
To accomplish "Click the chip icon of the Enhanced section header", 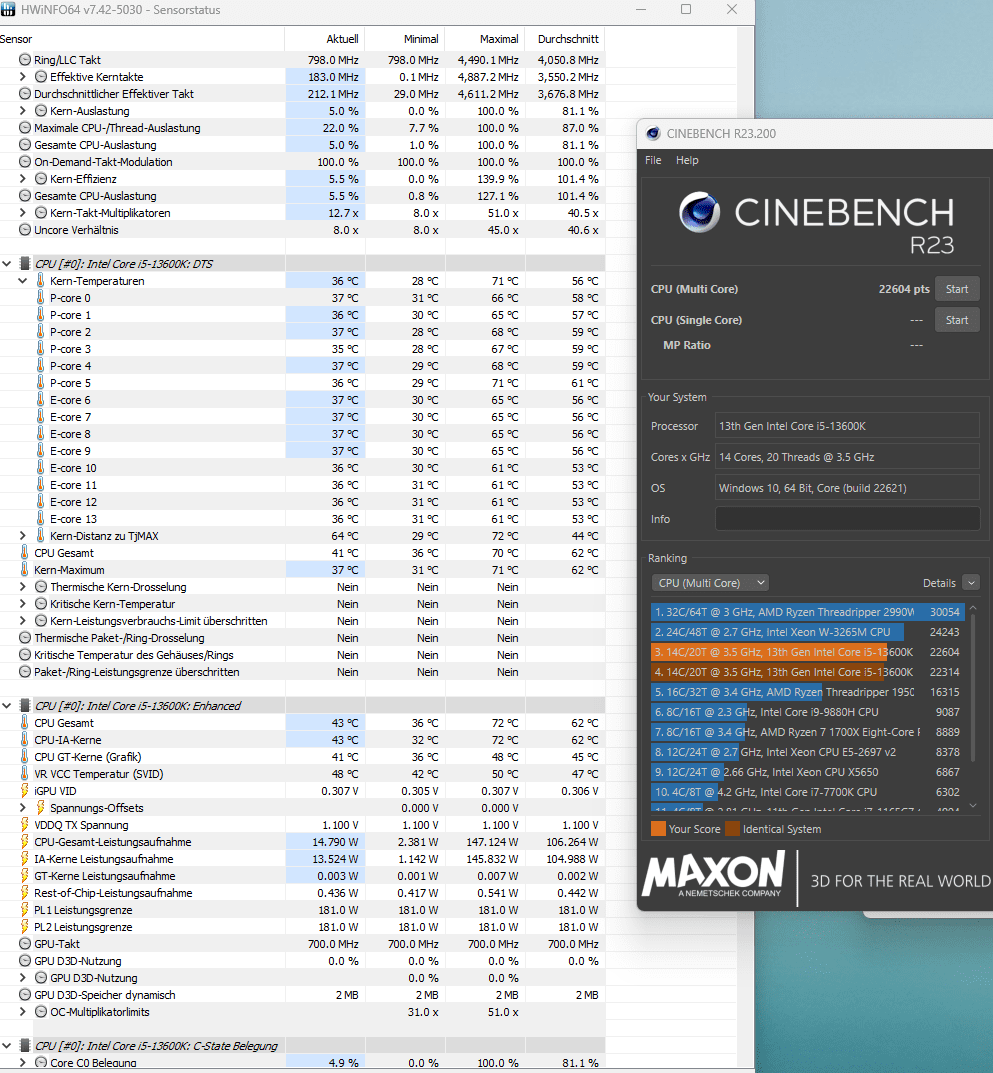I will pyautogui.click(x=25, y=706).
